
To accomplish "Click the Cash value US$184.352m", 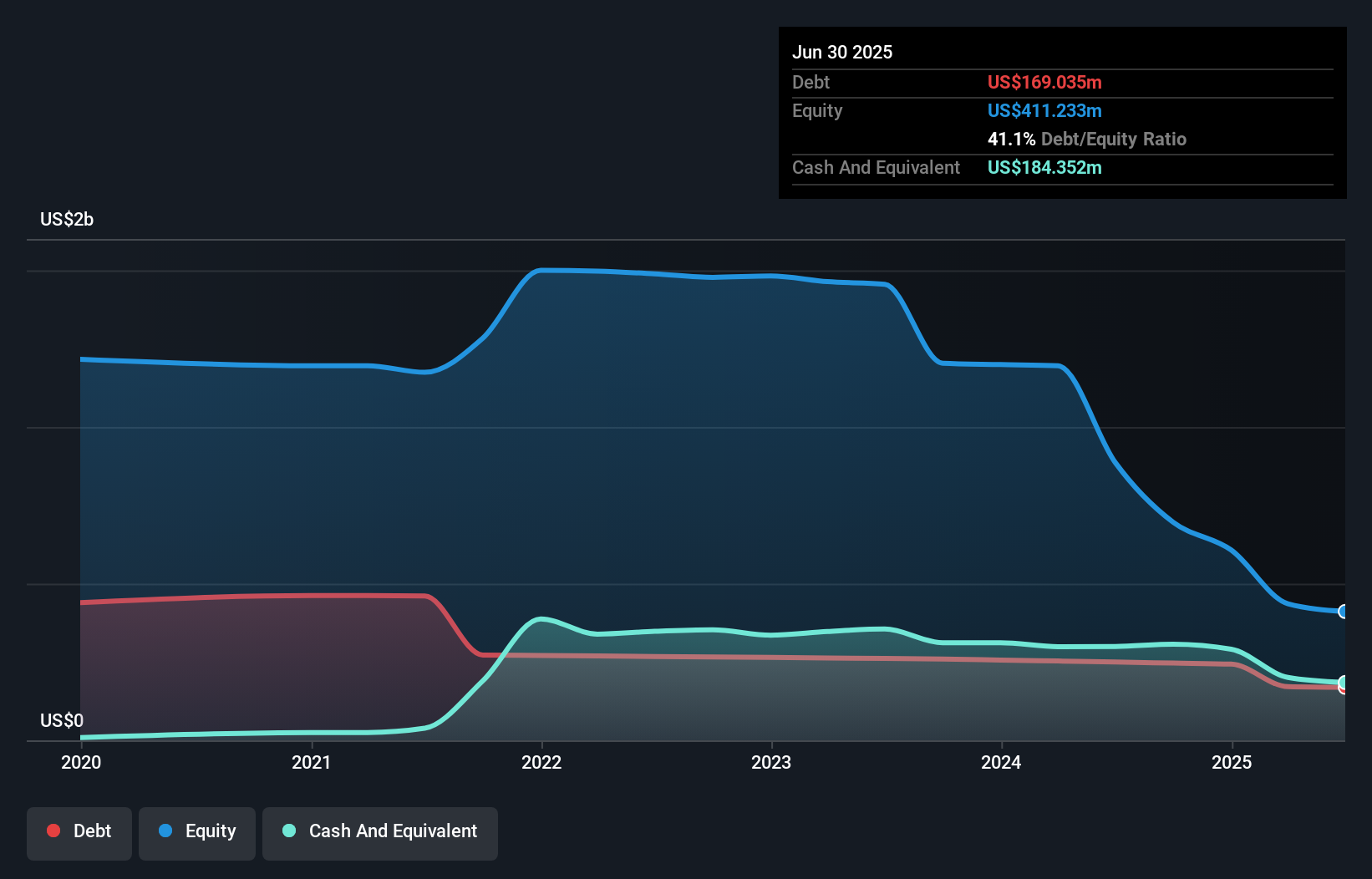I will pyautogui.click(x=1044, y=167).
